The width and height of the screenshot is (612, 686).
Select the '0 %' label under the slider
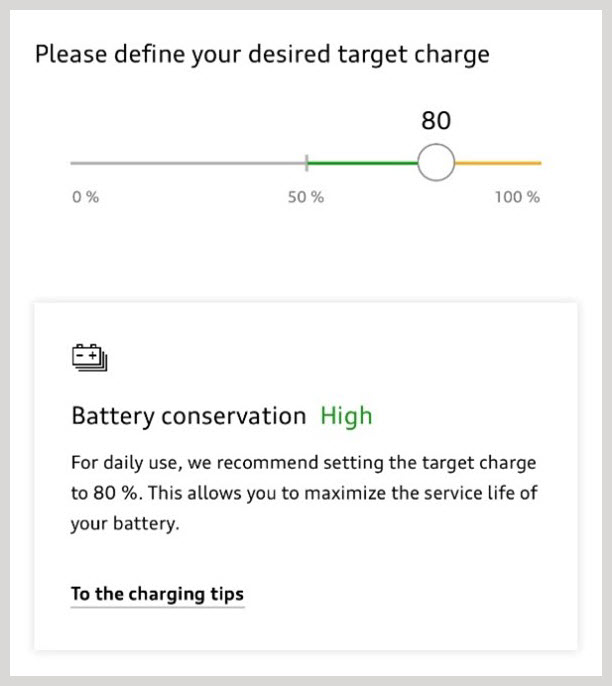coord(86,197)
